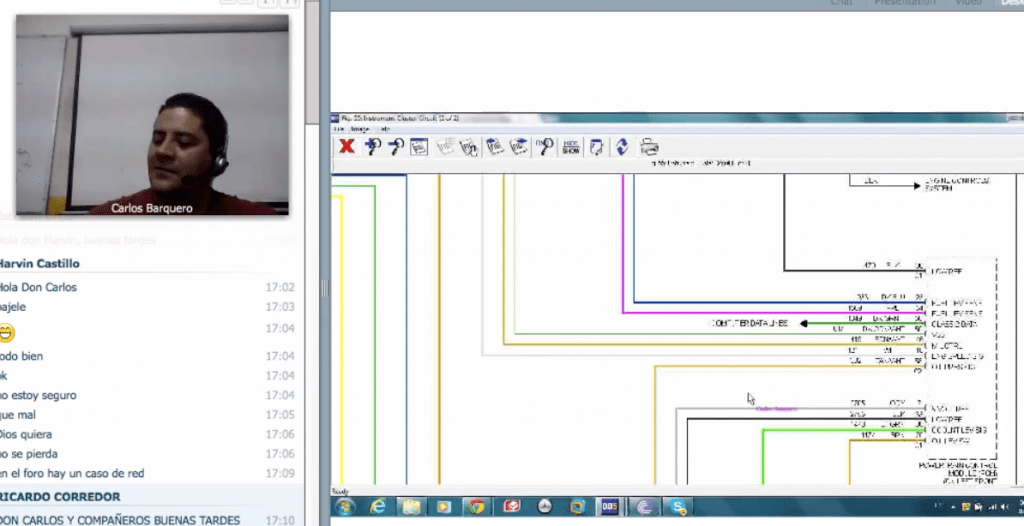Image resolution: width=1024 pixels, height=526 pixels.
Task: Click the red X close-diagram toolbar icon
Action: coord(347,147)
